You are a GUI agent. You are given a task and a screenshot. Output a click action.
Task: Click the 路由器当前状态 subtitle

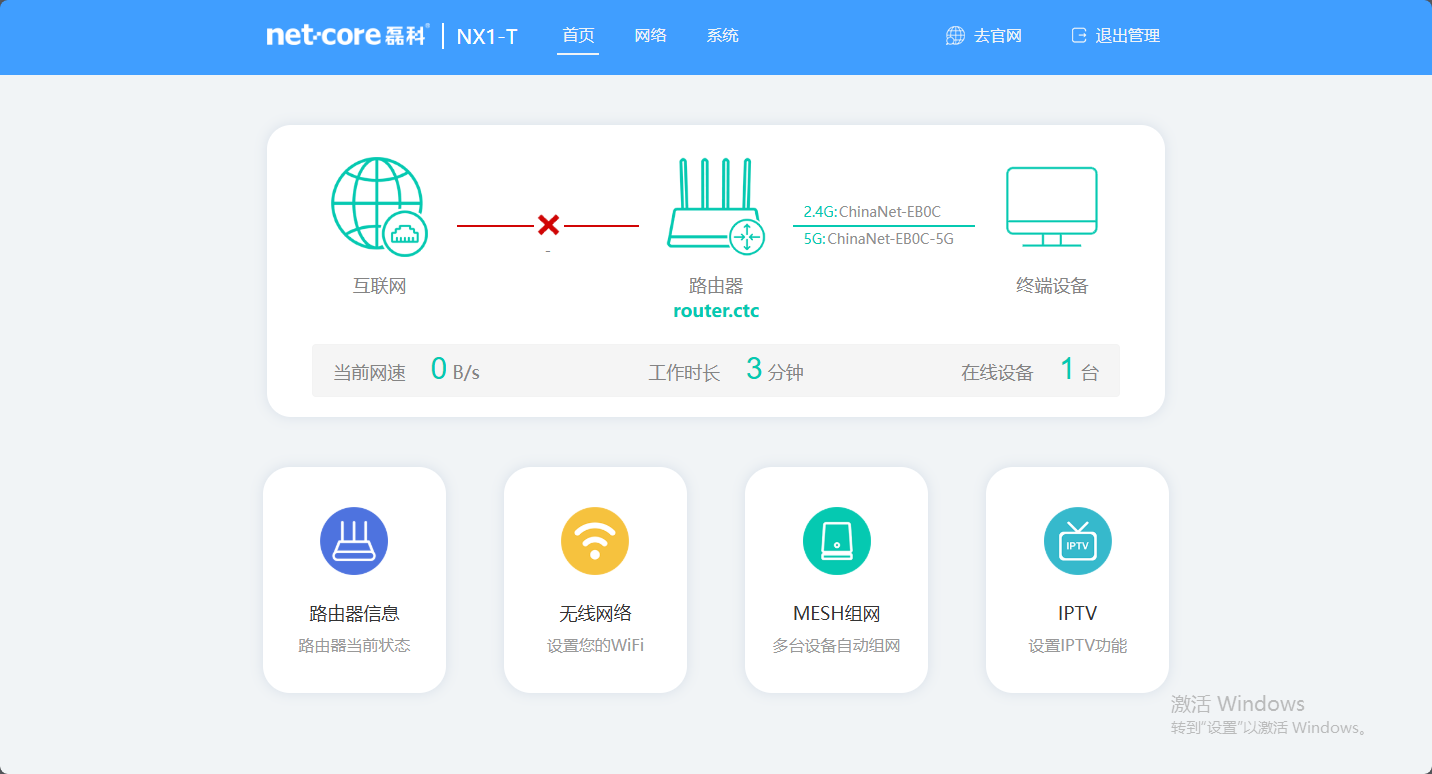354,646
